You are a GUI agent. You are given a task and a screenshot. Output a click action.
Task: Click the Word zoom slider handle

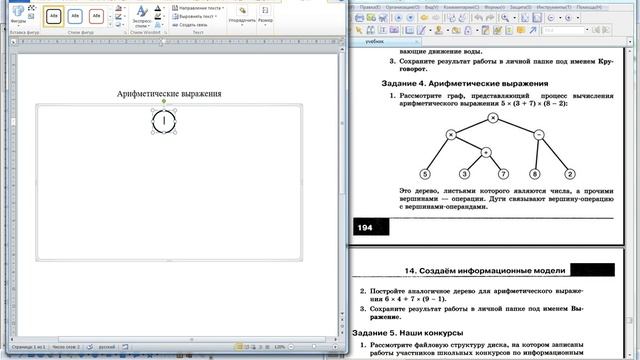314,347
